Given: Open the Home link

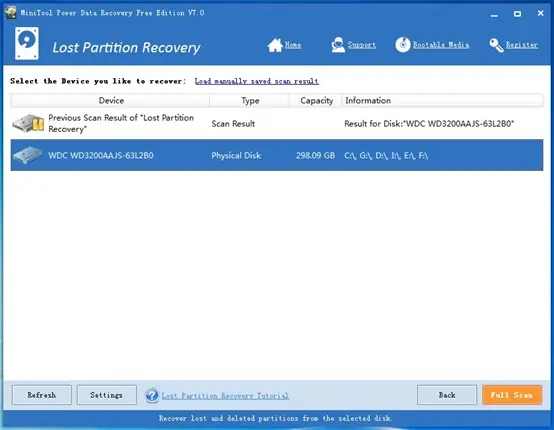Looking at the screenshot, I should coord(293,45).
